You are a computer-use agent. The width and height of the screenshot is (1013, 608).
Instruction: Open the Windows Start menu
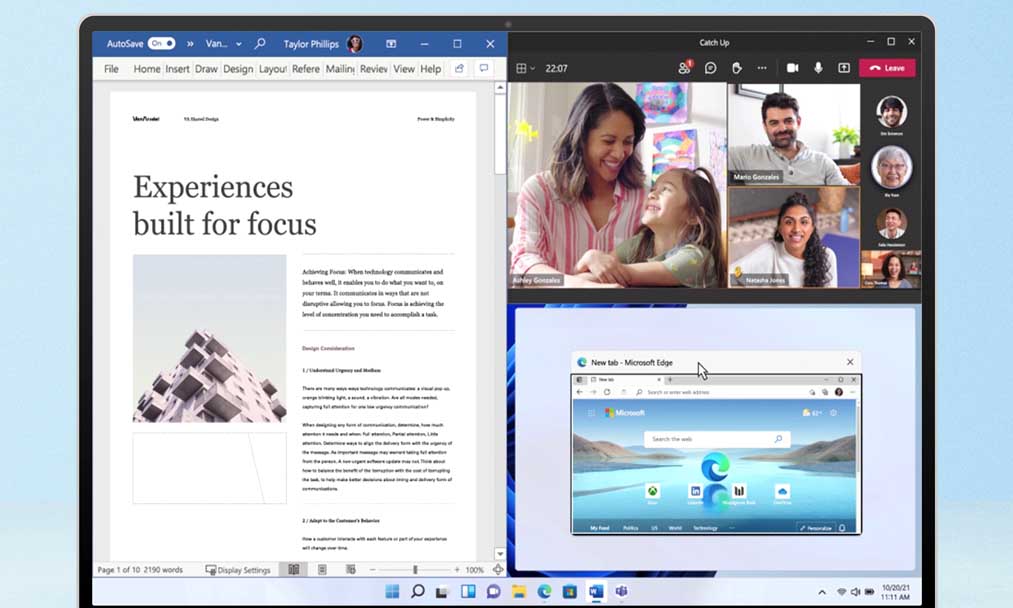pos(392,591)
